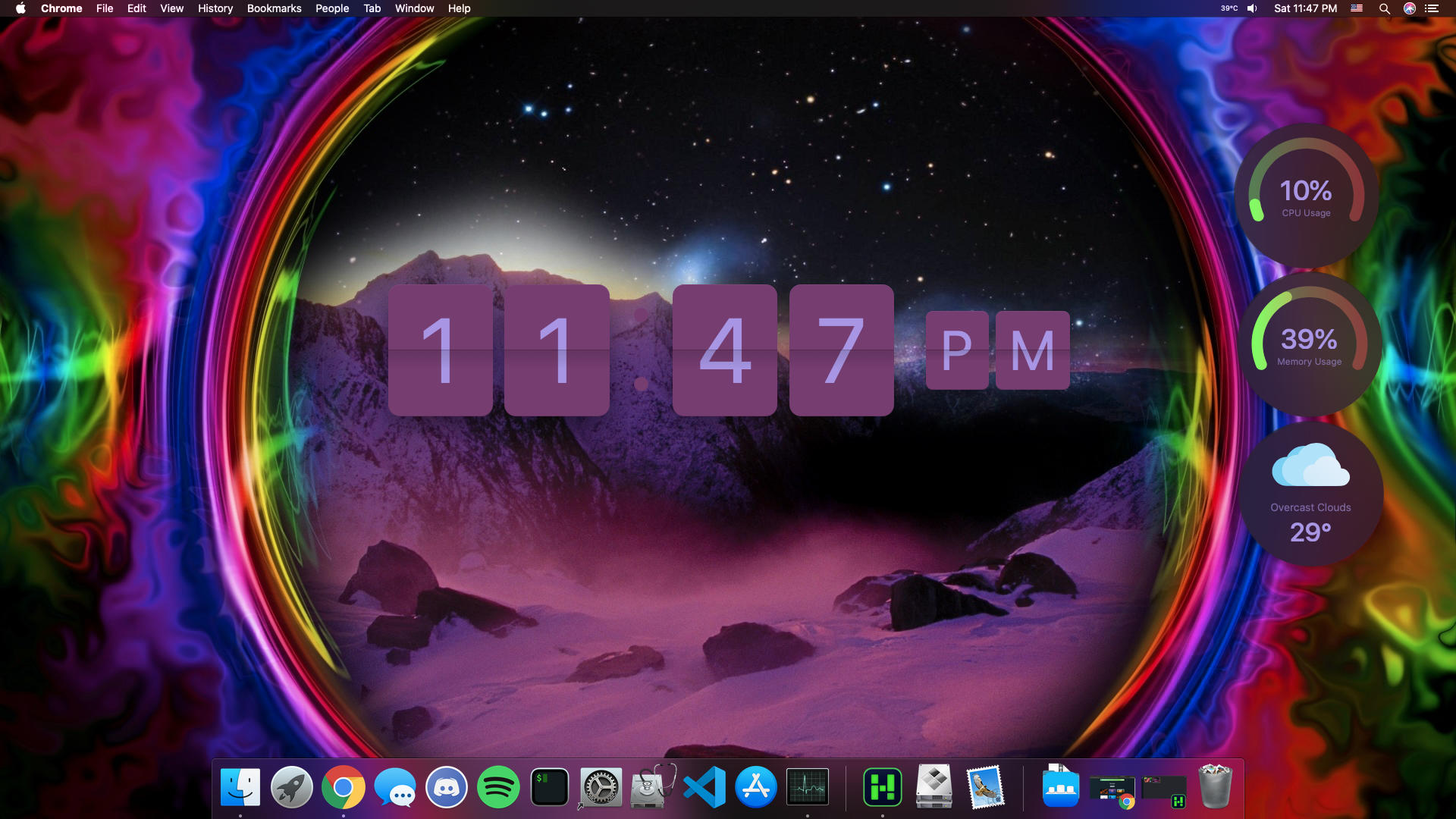This screenshot has height=819, width=1456.
Task: Open the Bookmarks menu
Action: 274,8
